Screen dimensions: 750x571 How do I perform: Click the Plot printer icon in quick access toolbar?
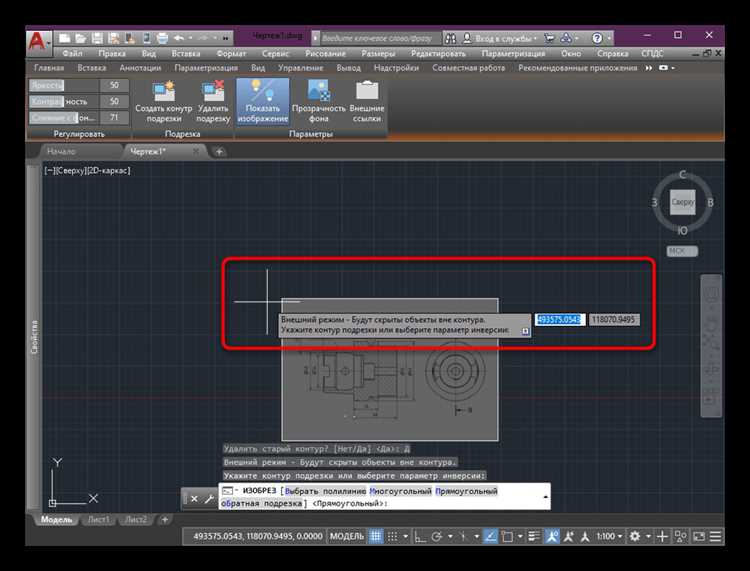[x=163, y=38]
